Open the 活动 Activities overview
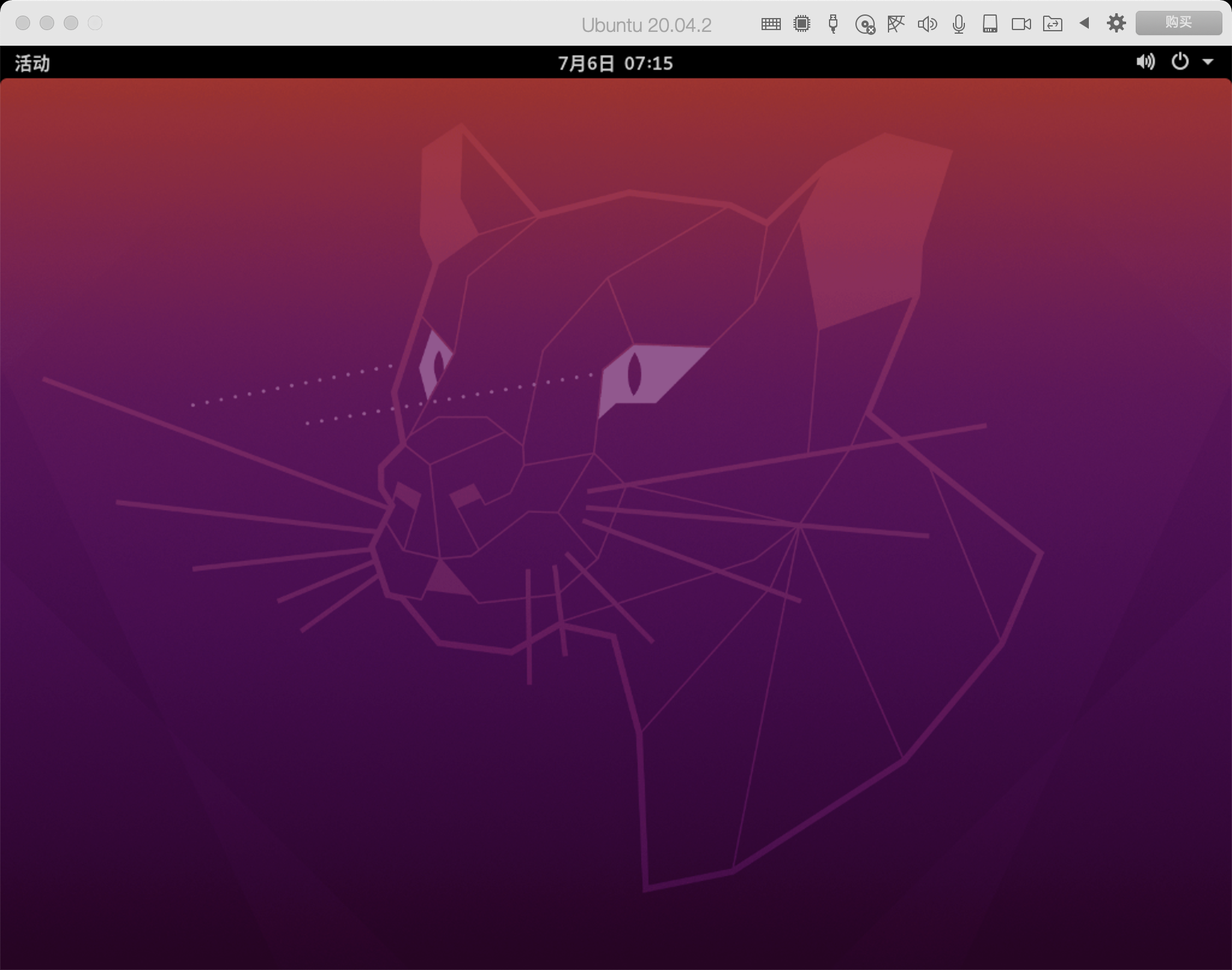 (x=32, y=63)
